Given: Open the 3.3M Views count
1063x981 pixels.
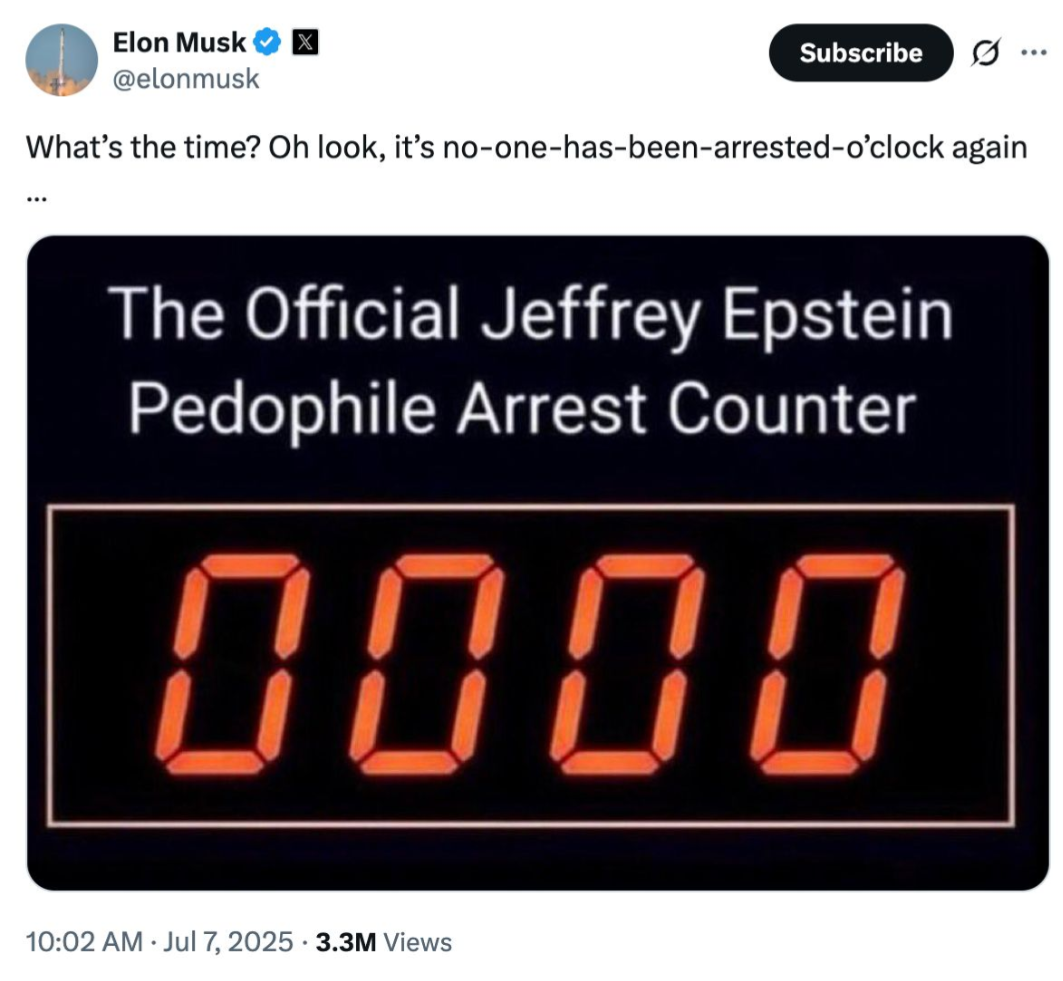Looking at the screenshot, I should 383,942.
